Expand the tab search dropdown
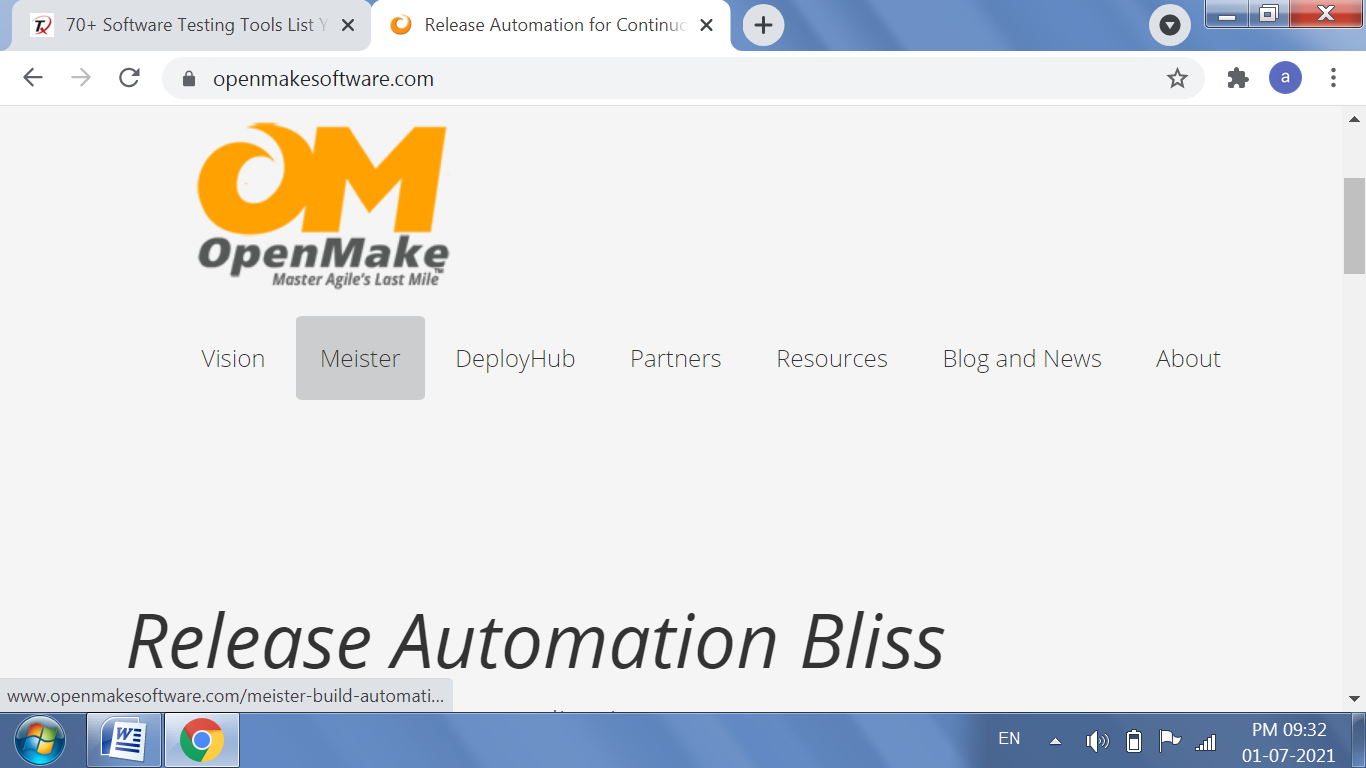Viewport: 1366px width, 768px height. coord(1169,25)
